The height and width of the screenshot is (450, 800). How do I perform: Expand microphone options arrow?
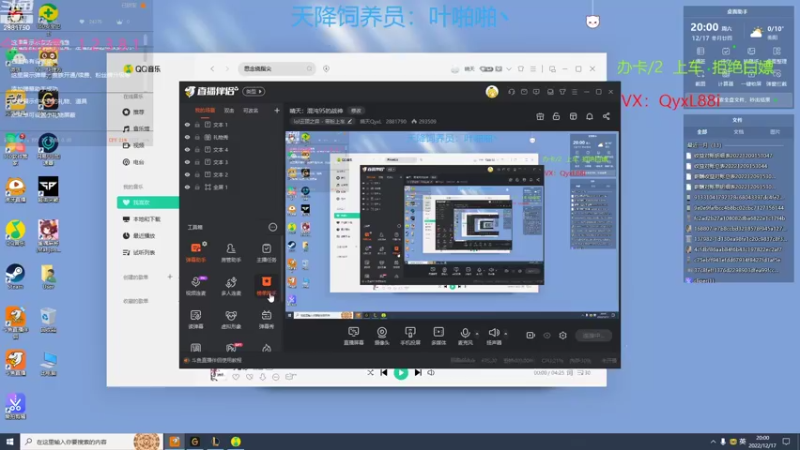477,334
